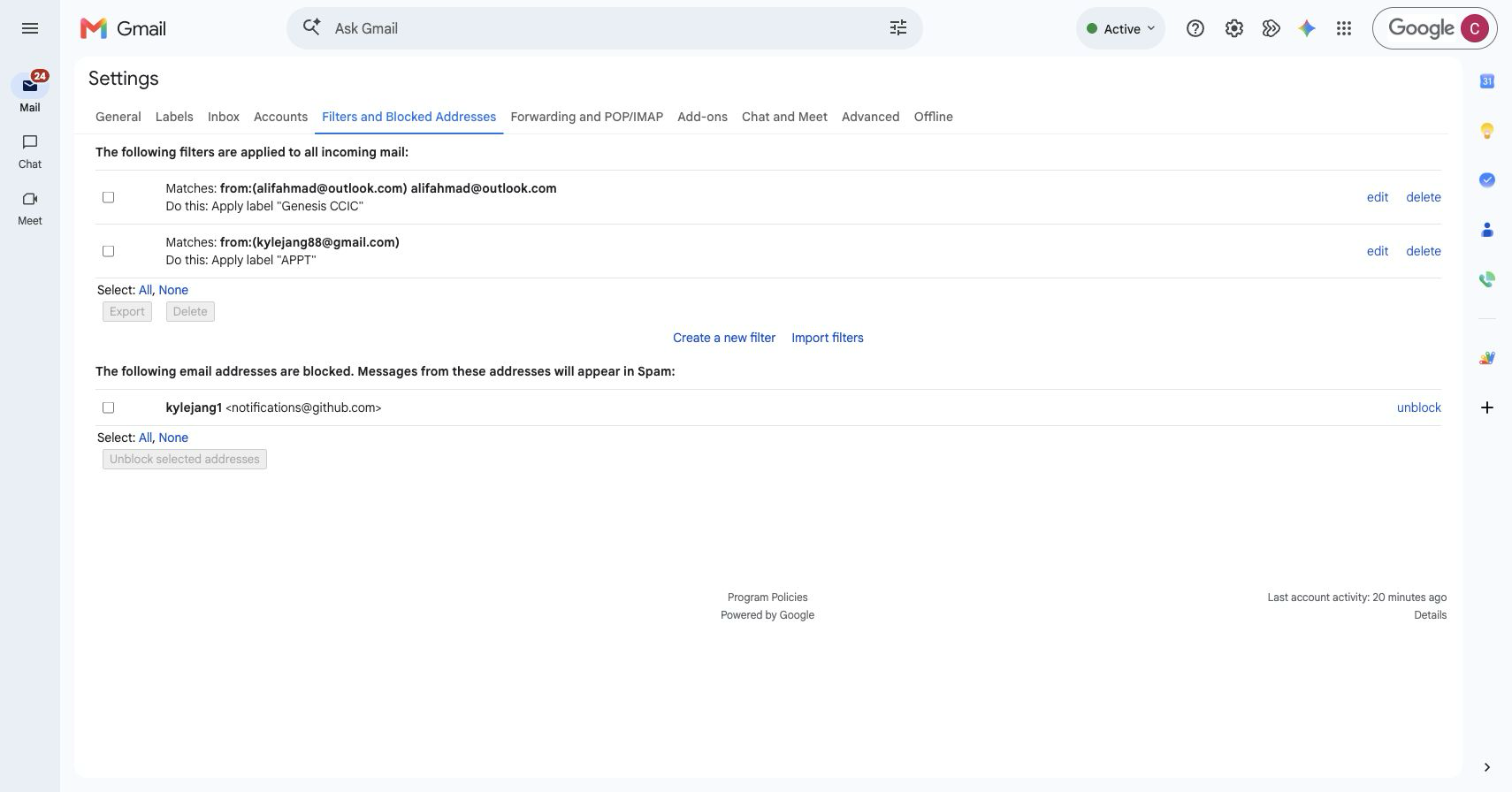This screenshot has width=1512, height=792.
Task: Focus the Ask Gmail search field
Action: click(605, 28)
